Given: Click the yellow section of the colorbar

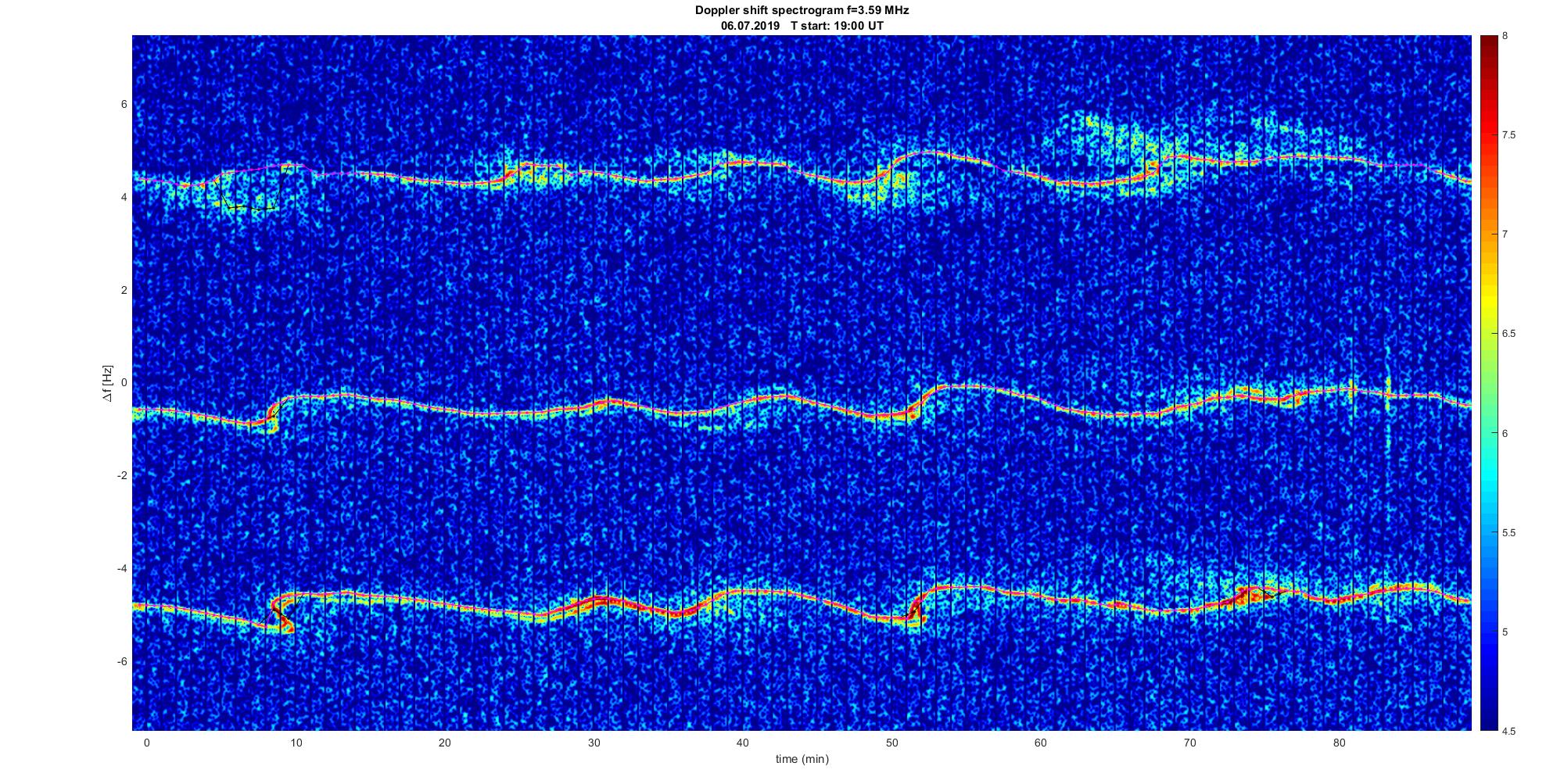Looking at the screenshot, I should coord(1489,301).
